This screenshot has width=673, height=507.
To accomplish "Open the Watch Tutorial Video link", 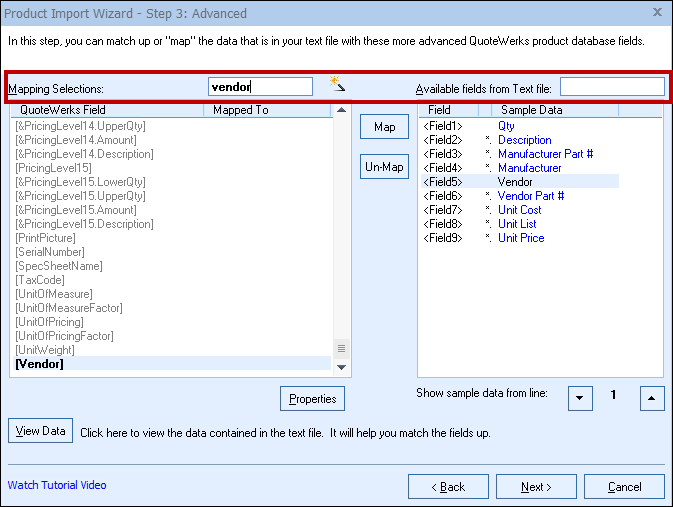I will [x=57, y=486].
